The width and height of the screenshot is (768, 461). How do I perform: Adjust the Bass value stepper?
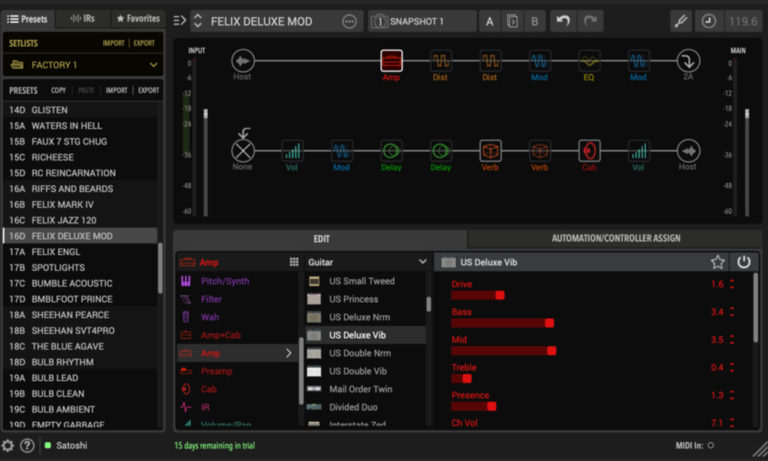coord(732,312)
